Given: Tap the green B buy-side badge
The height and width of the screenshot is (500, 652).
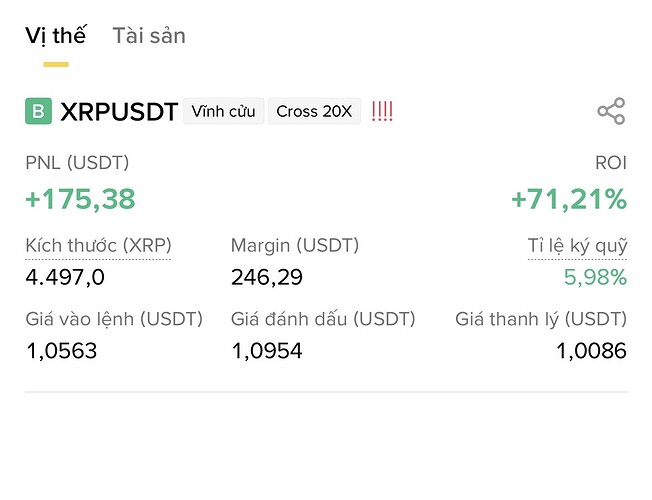Looking at the screenshot, I should tap(39, 111).
